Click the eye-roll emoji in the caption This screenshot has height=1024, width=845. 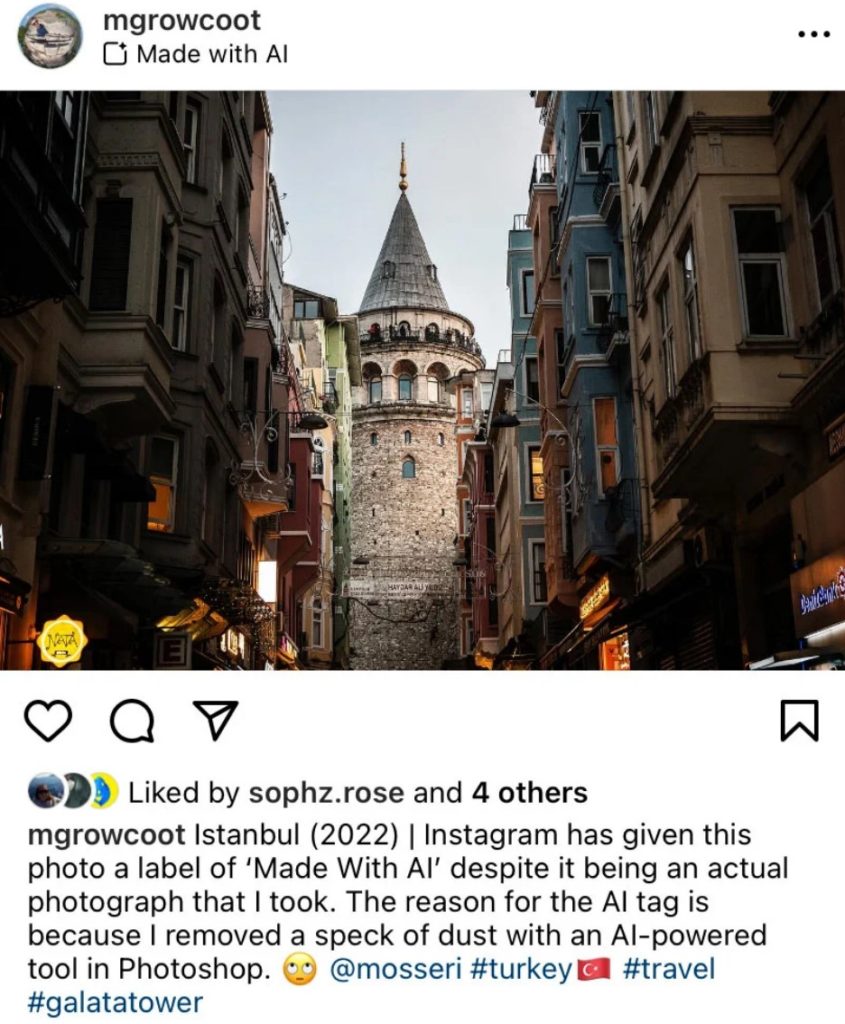[299, 970]
